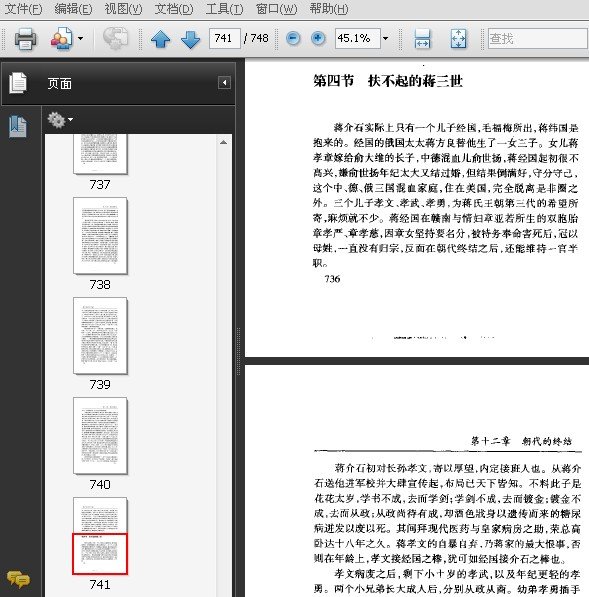
Task: Open the 文件(F) menu
Action: pyautogui.click(x=23, y=9)
